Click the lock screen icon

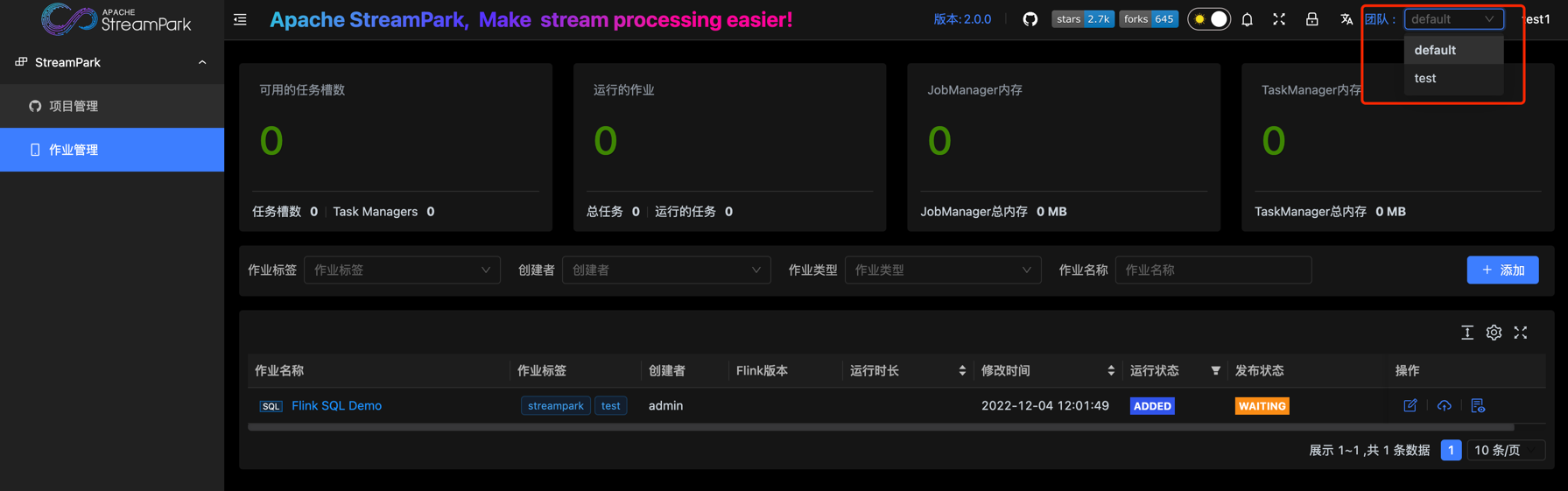point(1311,19)
